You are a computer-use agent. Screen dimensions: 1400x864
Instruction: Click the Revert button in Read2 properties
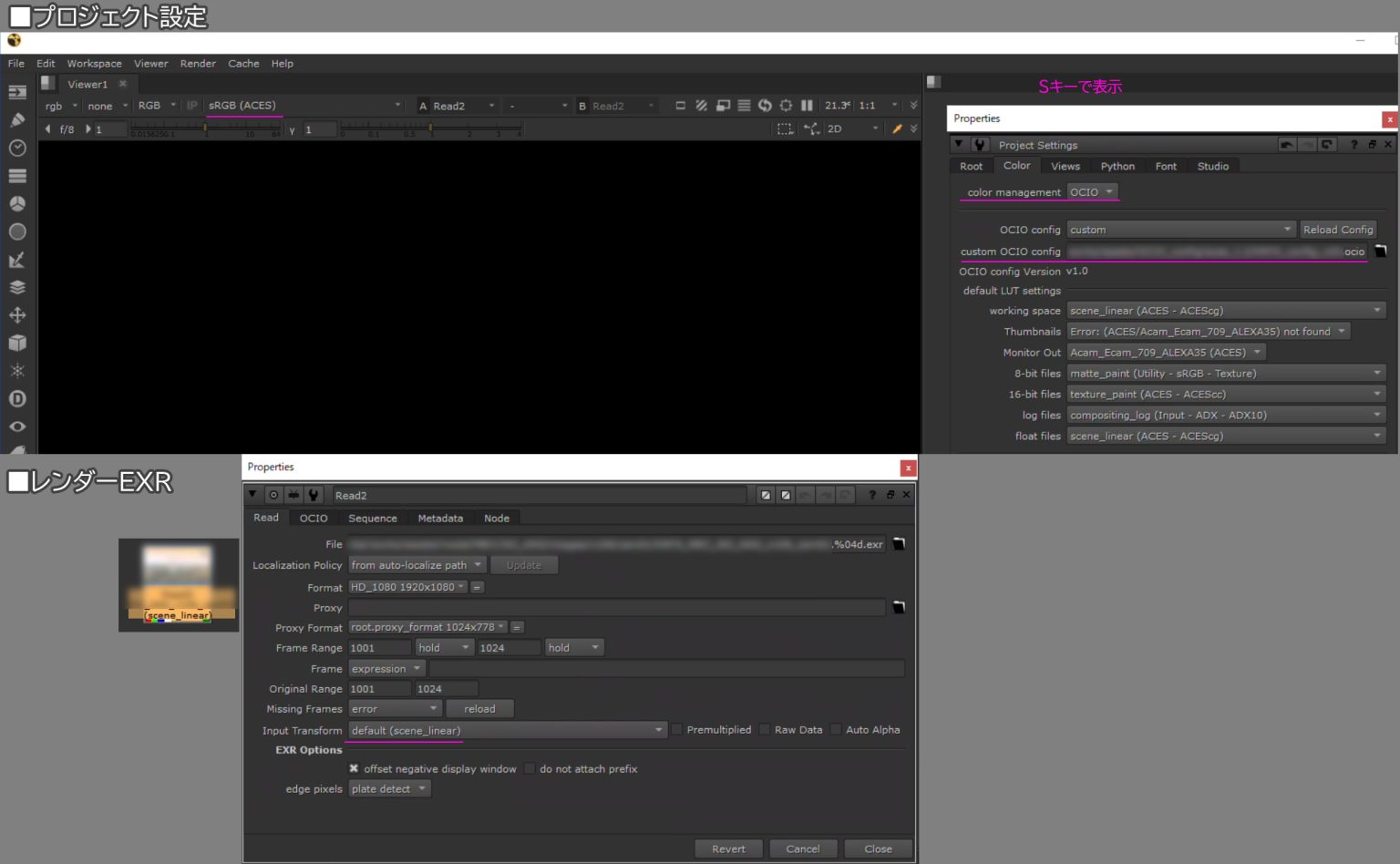point(728,849)
